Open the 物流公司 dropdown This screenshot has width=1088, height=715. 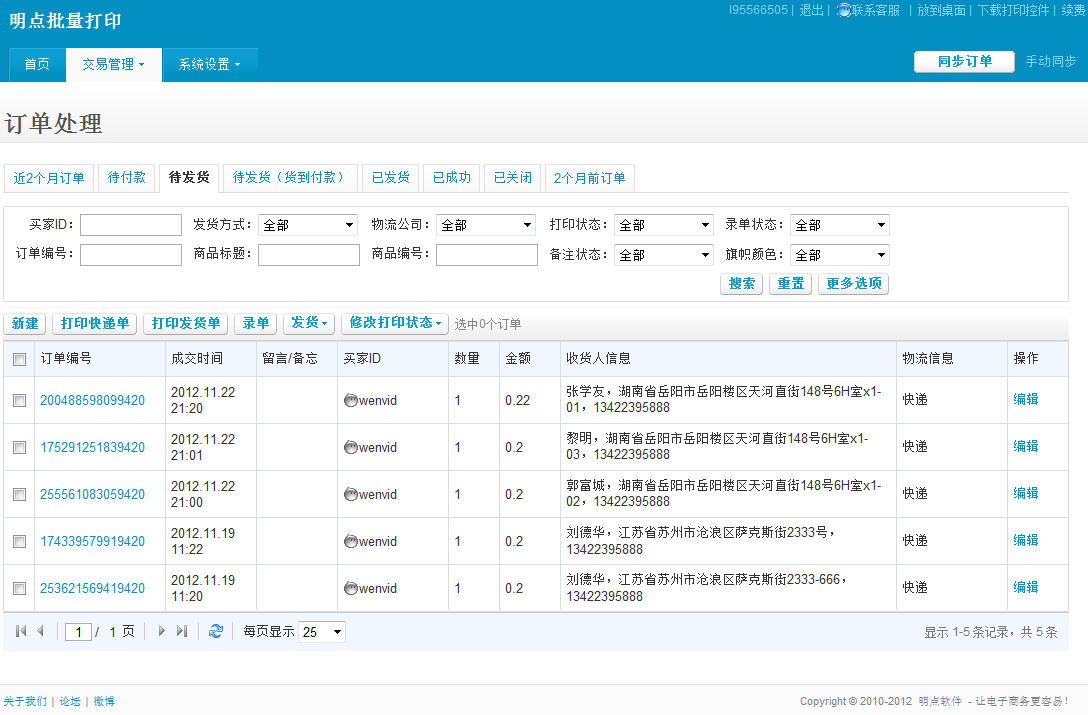(486, 225)
